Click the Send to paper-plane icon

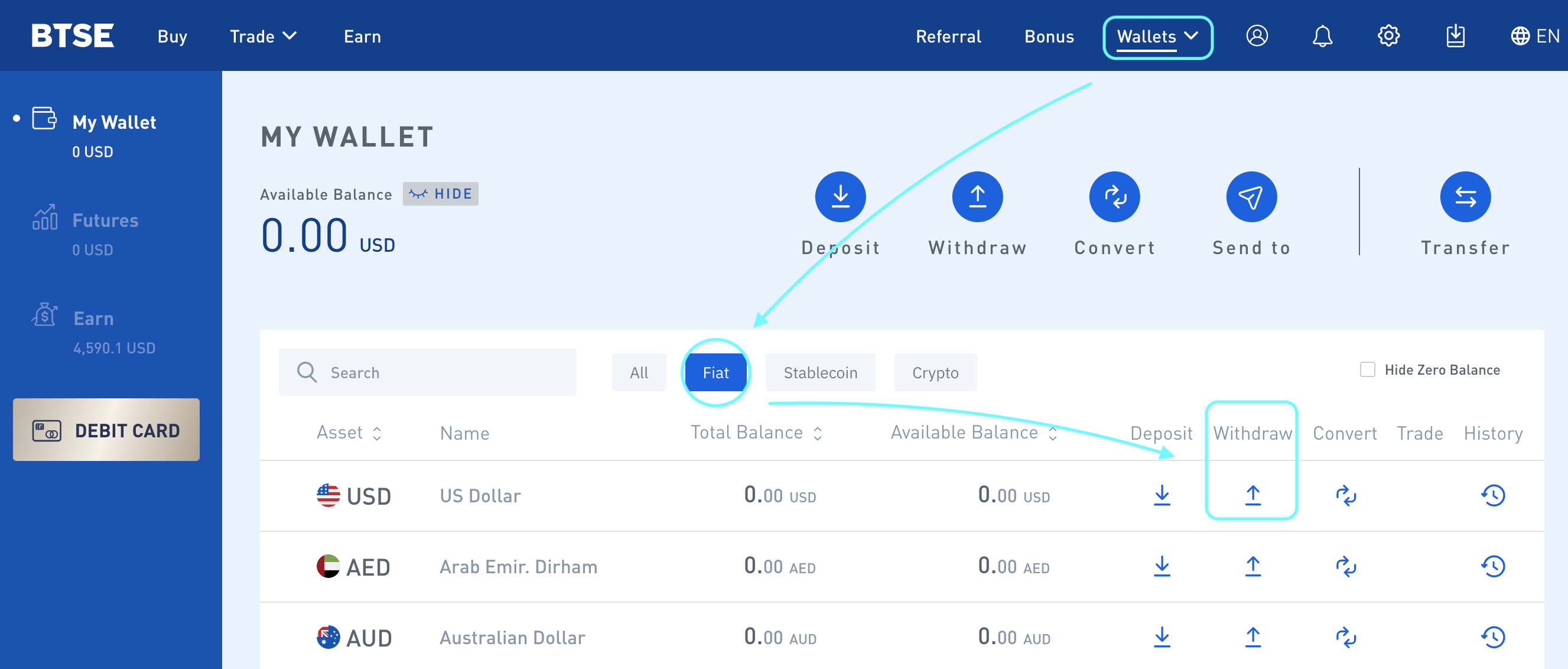[1251, 197]
